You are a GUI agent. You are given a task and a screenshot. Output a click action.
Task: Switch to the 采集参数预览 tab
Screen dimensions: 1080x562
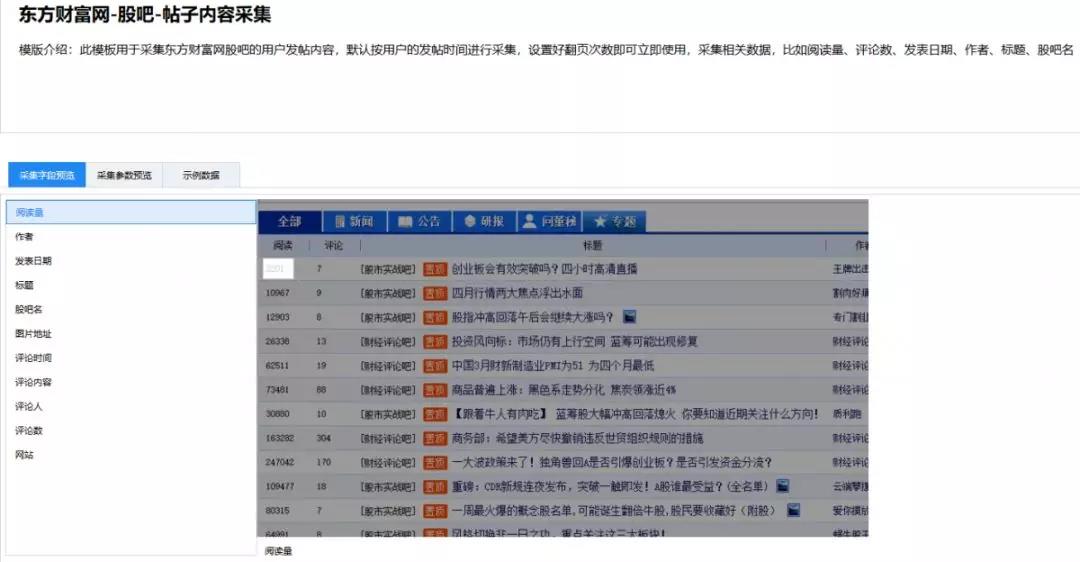pos(124,175)
